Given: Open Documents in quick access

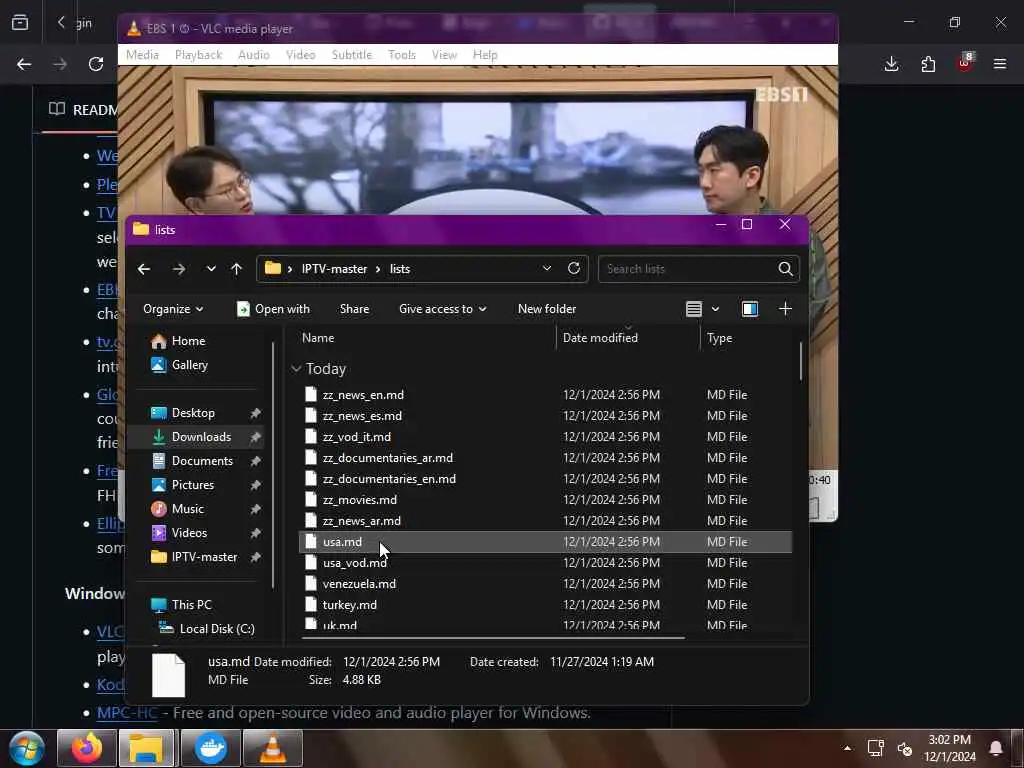Looking at the screenshot, I should point(193,461).
